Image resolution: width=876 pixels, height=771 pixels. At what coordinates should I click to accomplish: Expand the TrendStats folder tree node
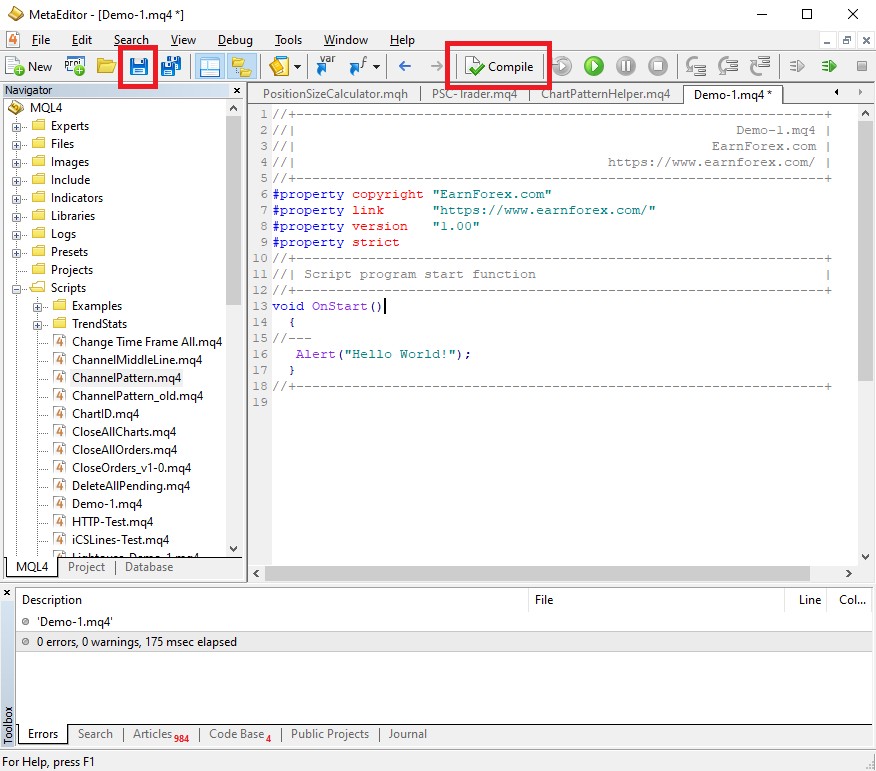[38, 325]
